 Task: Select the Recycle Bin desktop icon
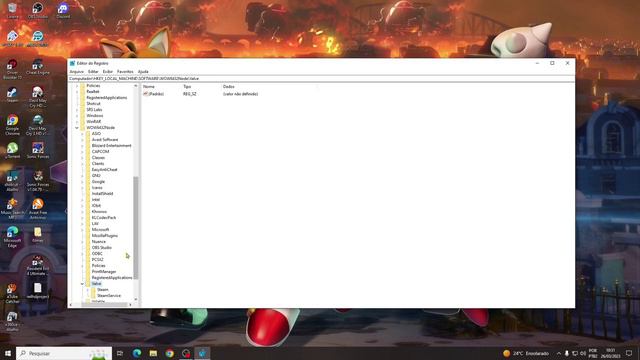coord(13,10)
